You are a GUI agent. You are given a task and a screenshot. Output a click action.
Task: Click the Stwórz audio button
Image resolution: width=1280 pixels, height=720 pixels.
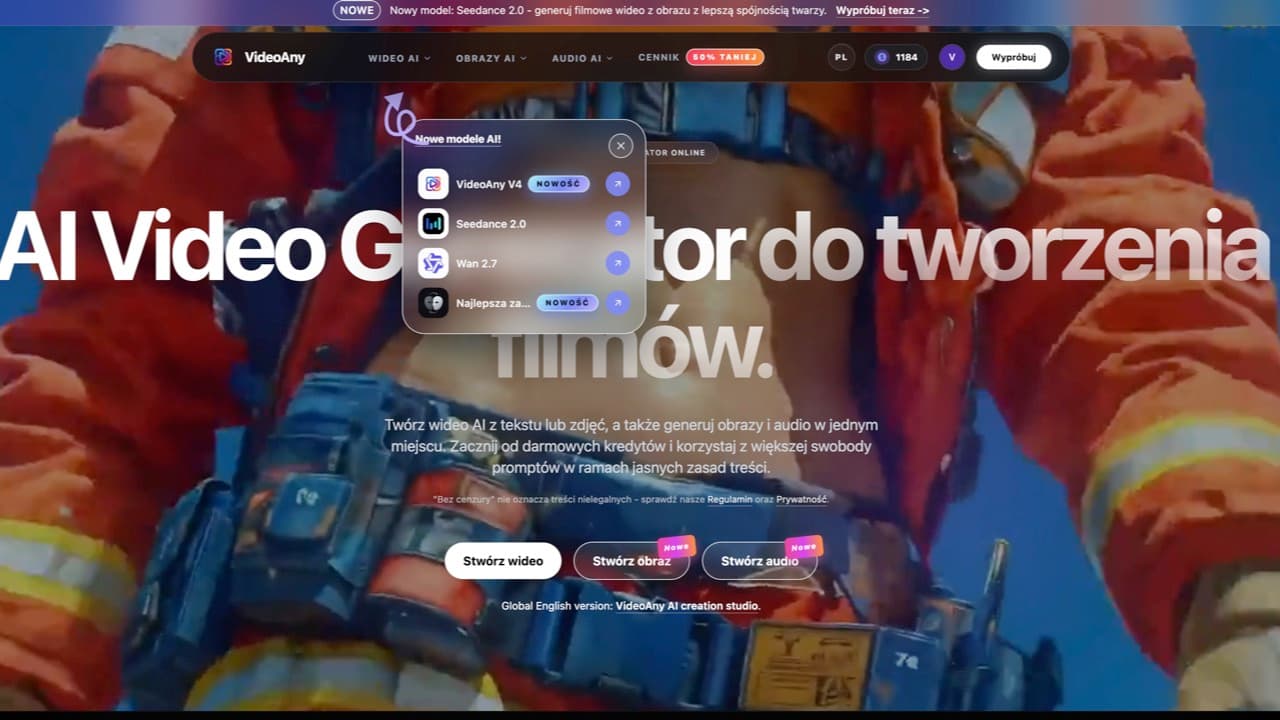tap(760, 561)
